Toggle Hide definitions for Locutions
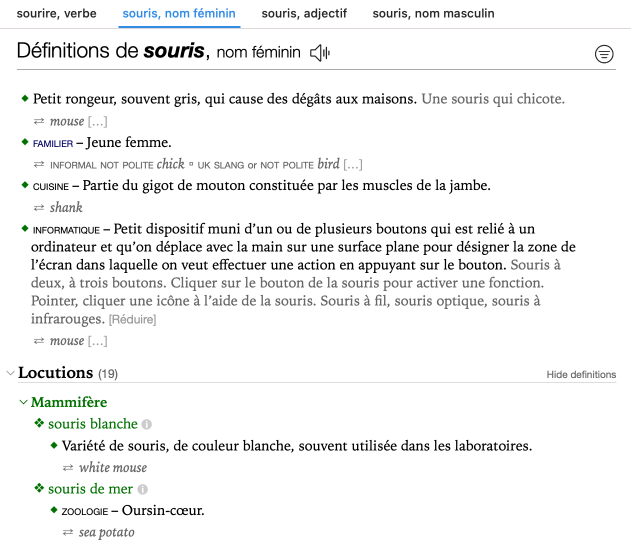Image resolution: width=631 pixels, height=544 pixels. coord(581,374)
